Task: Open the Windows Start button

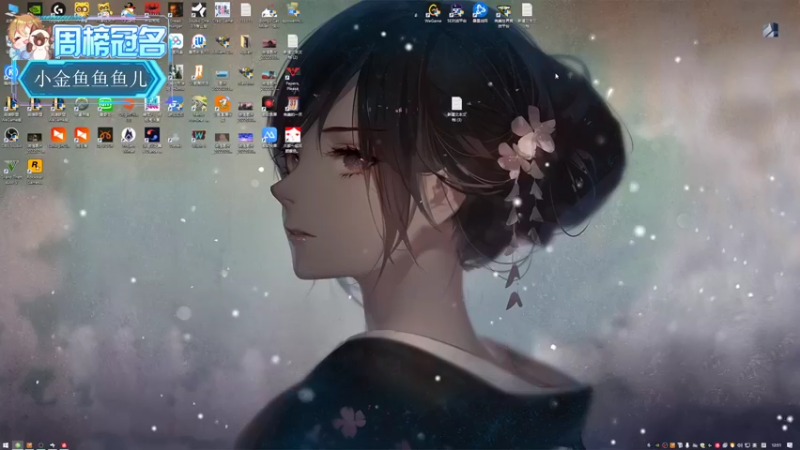Action: coord(5,445)
